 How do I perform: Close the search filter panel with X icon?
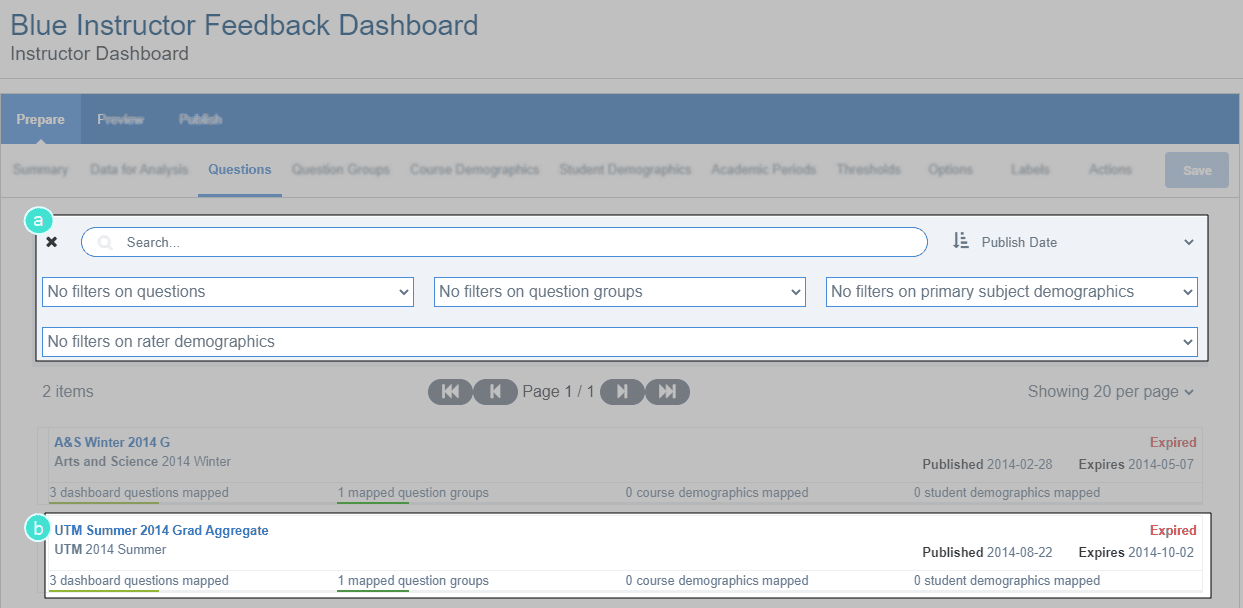tap(52, 242)
